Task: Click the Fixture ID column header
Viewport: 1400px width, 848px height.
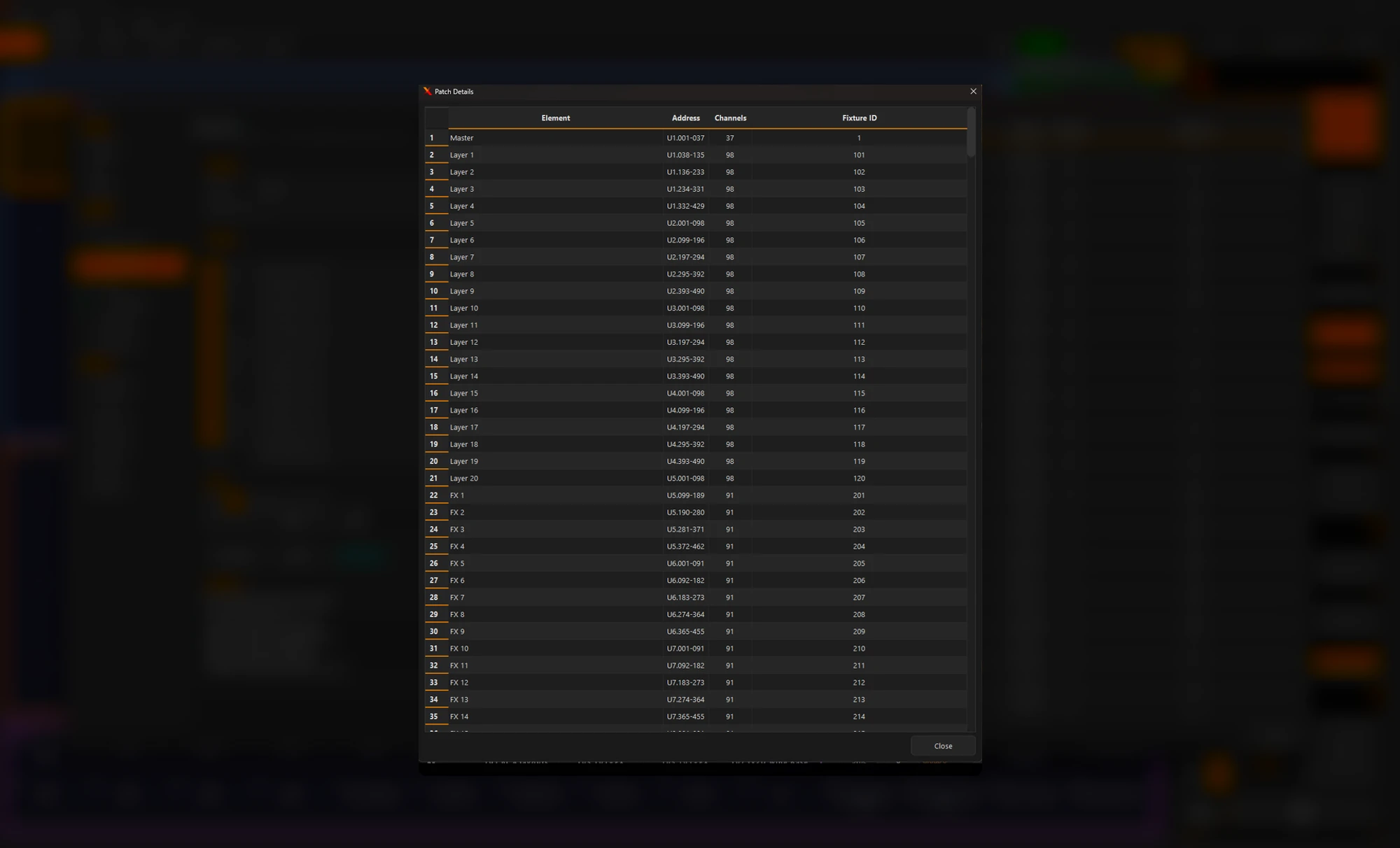Action: (859, 118)
